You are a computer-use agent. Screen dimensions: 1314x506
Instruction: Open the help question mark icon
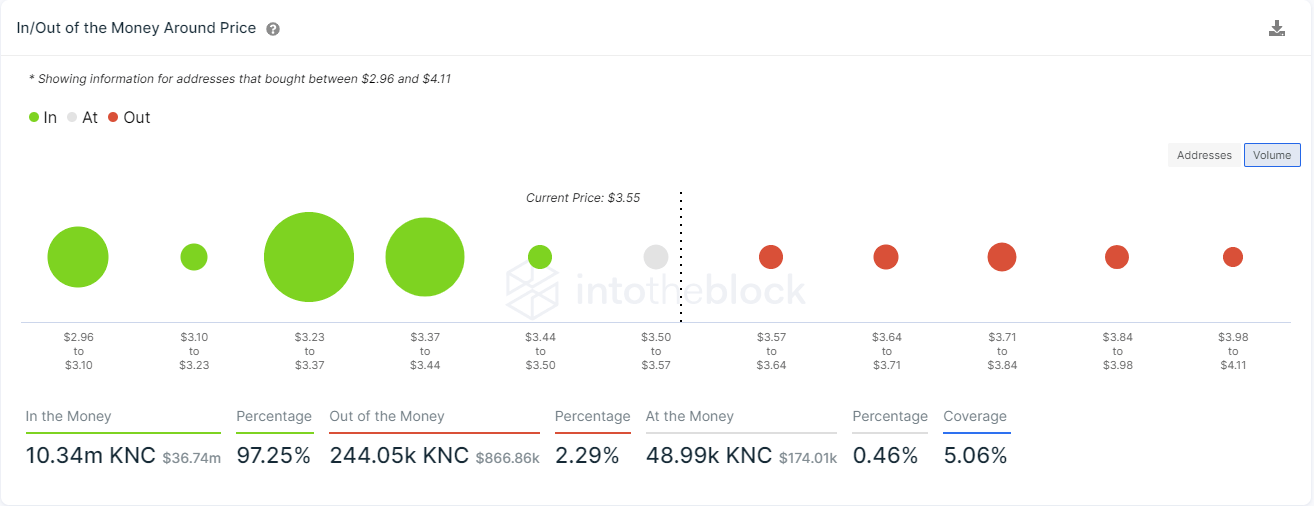273,29
